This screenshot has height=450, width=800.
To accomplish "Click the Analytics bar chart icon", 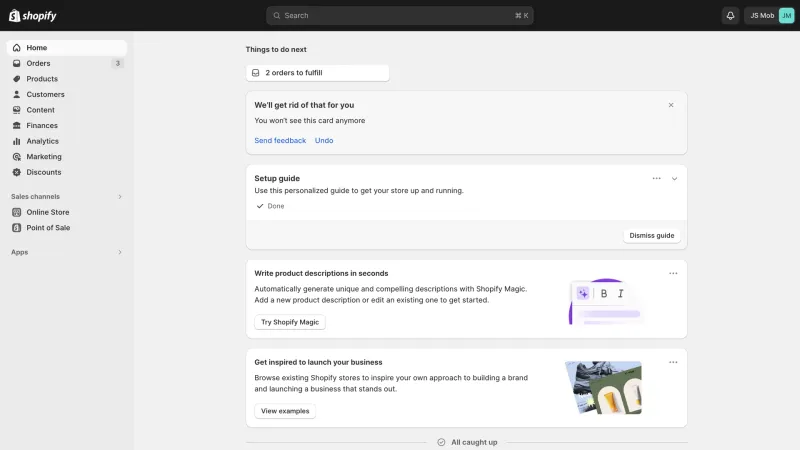I will tap(17, 141).
